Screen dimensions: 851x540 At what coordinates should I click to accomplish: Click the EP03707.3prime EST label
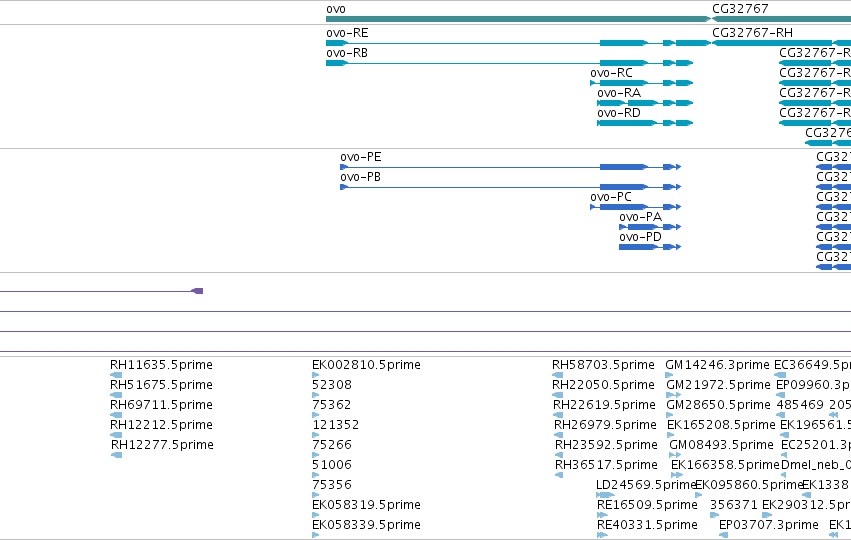click(x=769, y=525)
